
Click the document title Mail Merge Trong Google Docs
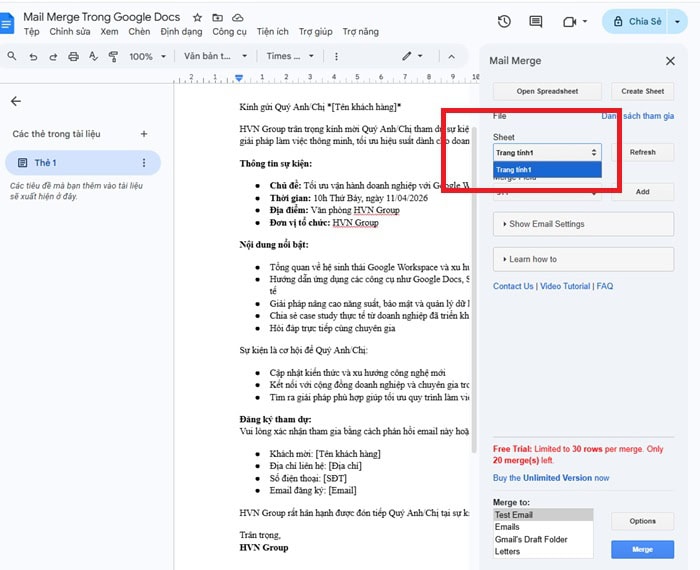point(102,17)
